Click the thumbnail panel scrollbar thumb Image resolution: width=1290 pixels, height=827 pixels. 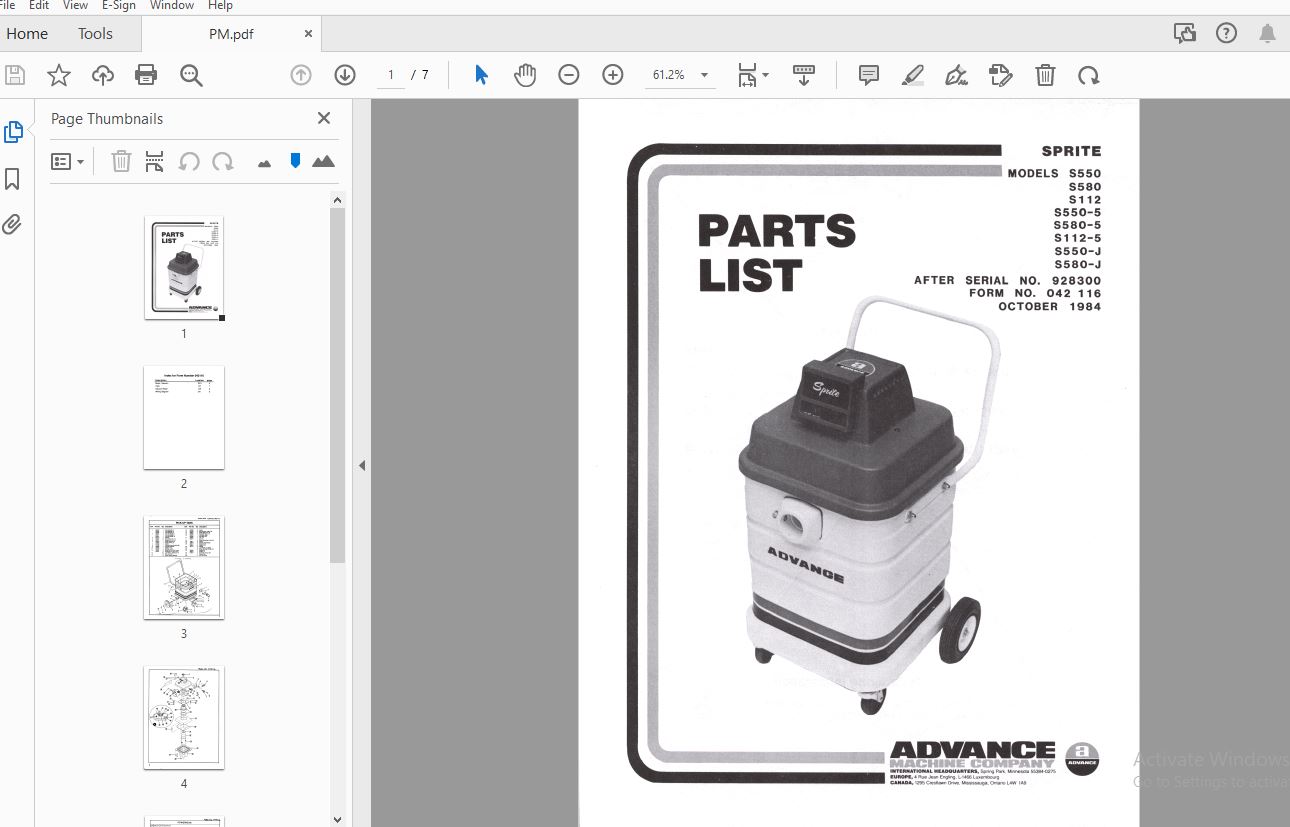(338, 385)
